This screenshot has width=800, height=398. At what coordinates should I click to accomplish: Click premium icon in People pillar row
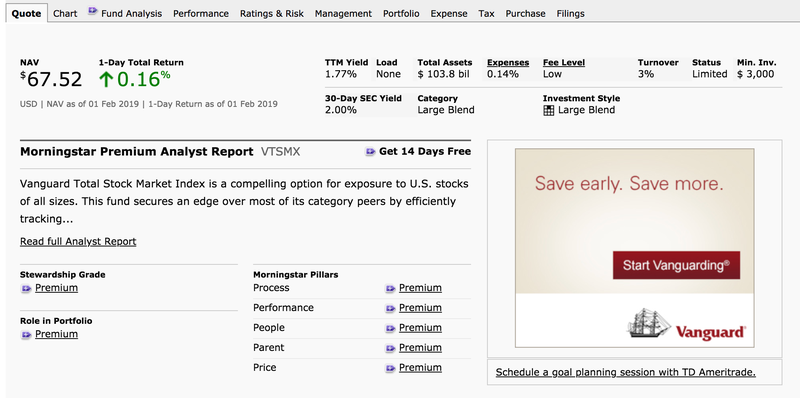tap(390, 329)
